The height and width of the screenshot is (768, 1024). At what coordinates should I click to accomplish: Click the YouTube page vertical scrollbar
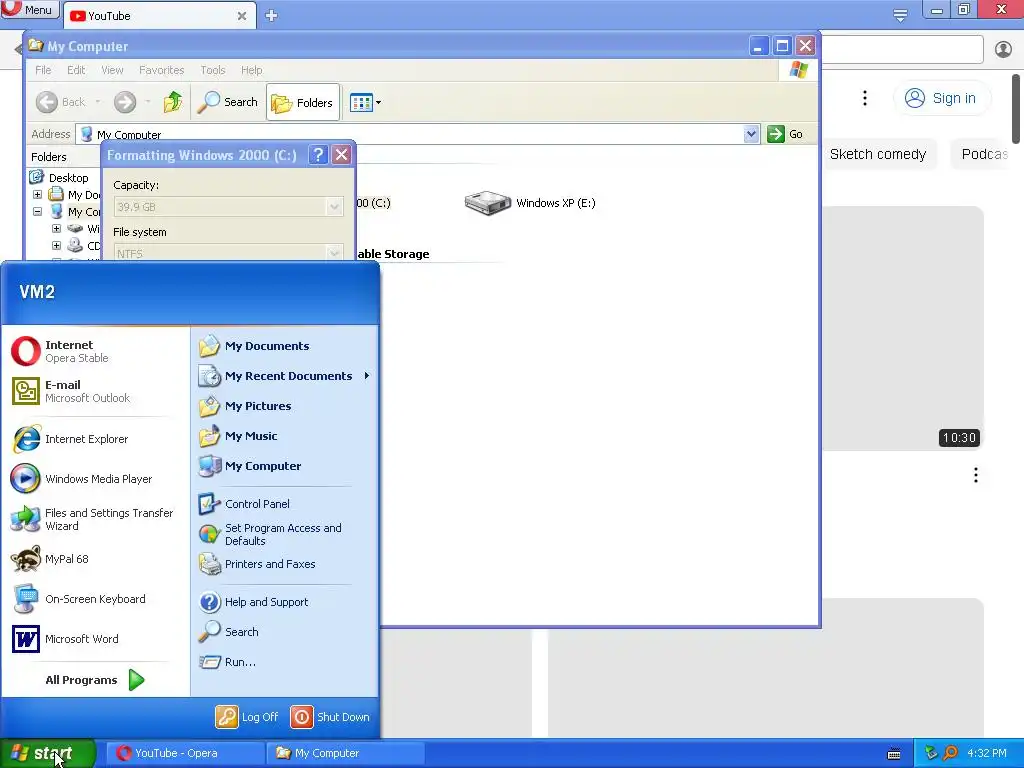click(x=1016, y=108)
